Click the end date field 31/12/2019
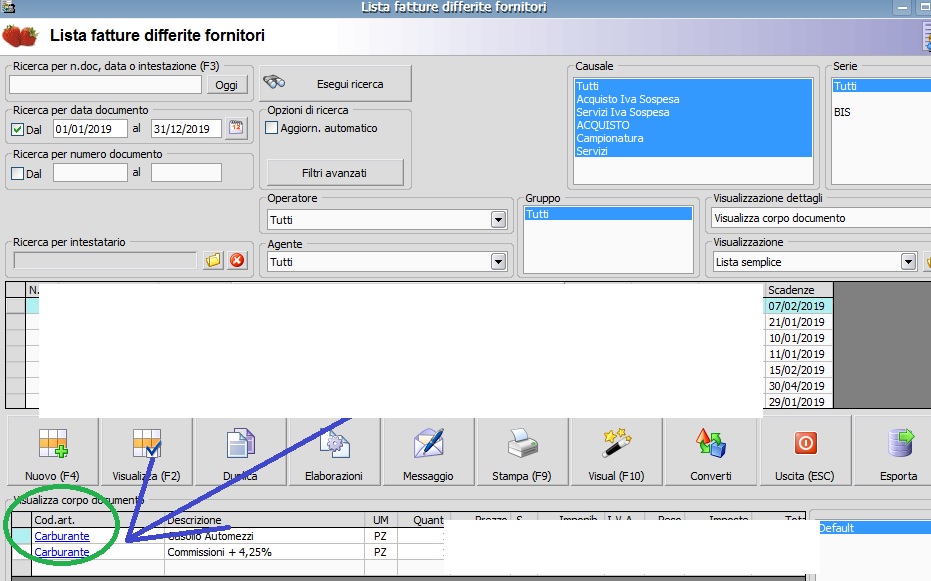931x581 pixels. 186,129
